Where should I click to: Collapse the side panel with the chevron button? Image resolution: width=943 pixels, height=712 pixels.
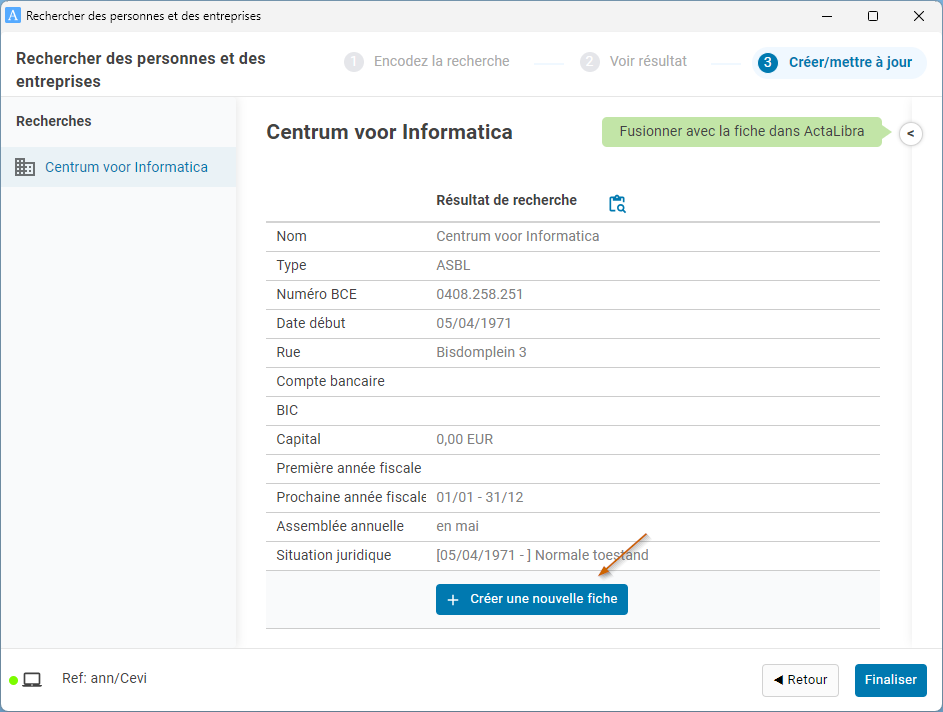[x=911, y=134]
